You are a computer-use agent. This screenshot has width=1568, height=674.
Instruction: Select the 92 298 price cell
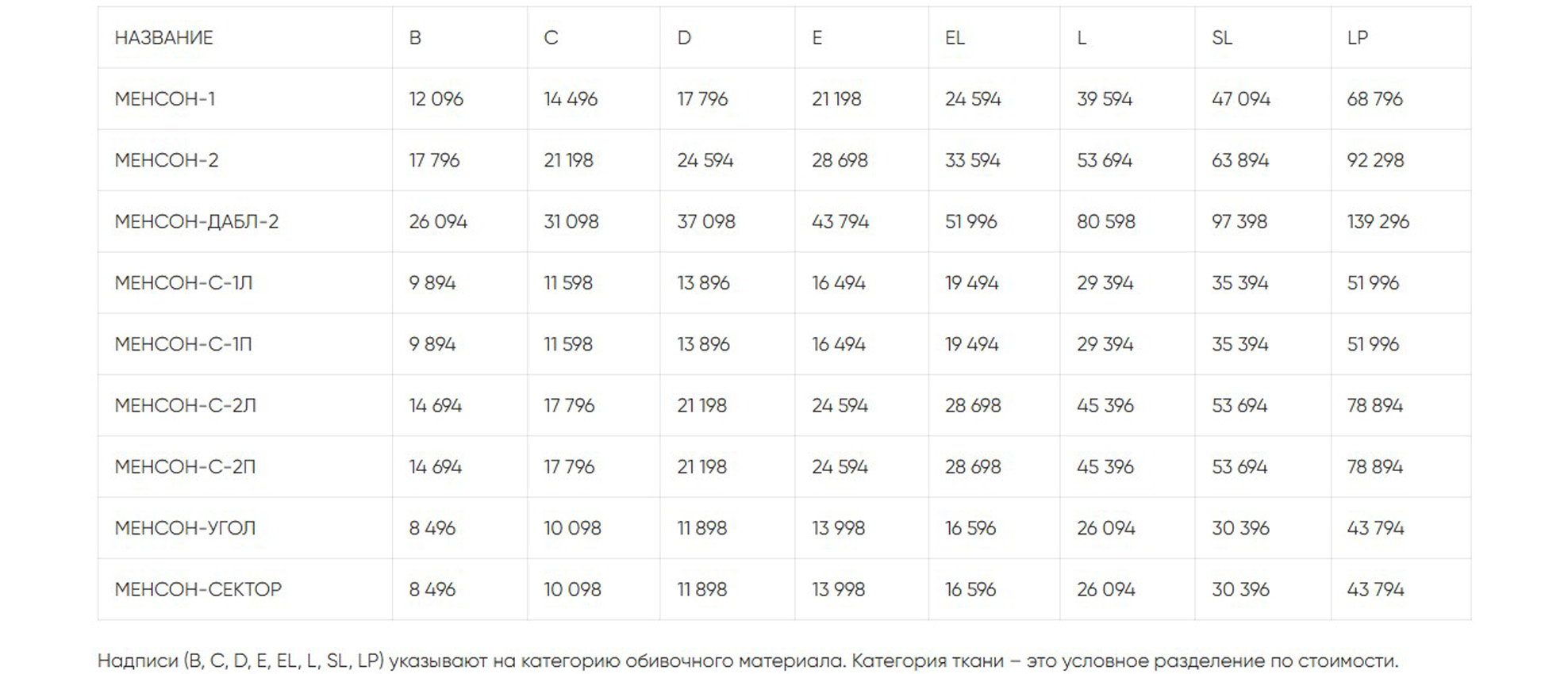click(x=1375, y=160)
